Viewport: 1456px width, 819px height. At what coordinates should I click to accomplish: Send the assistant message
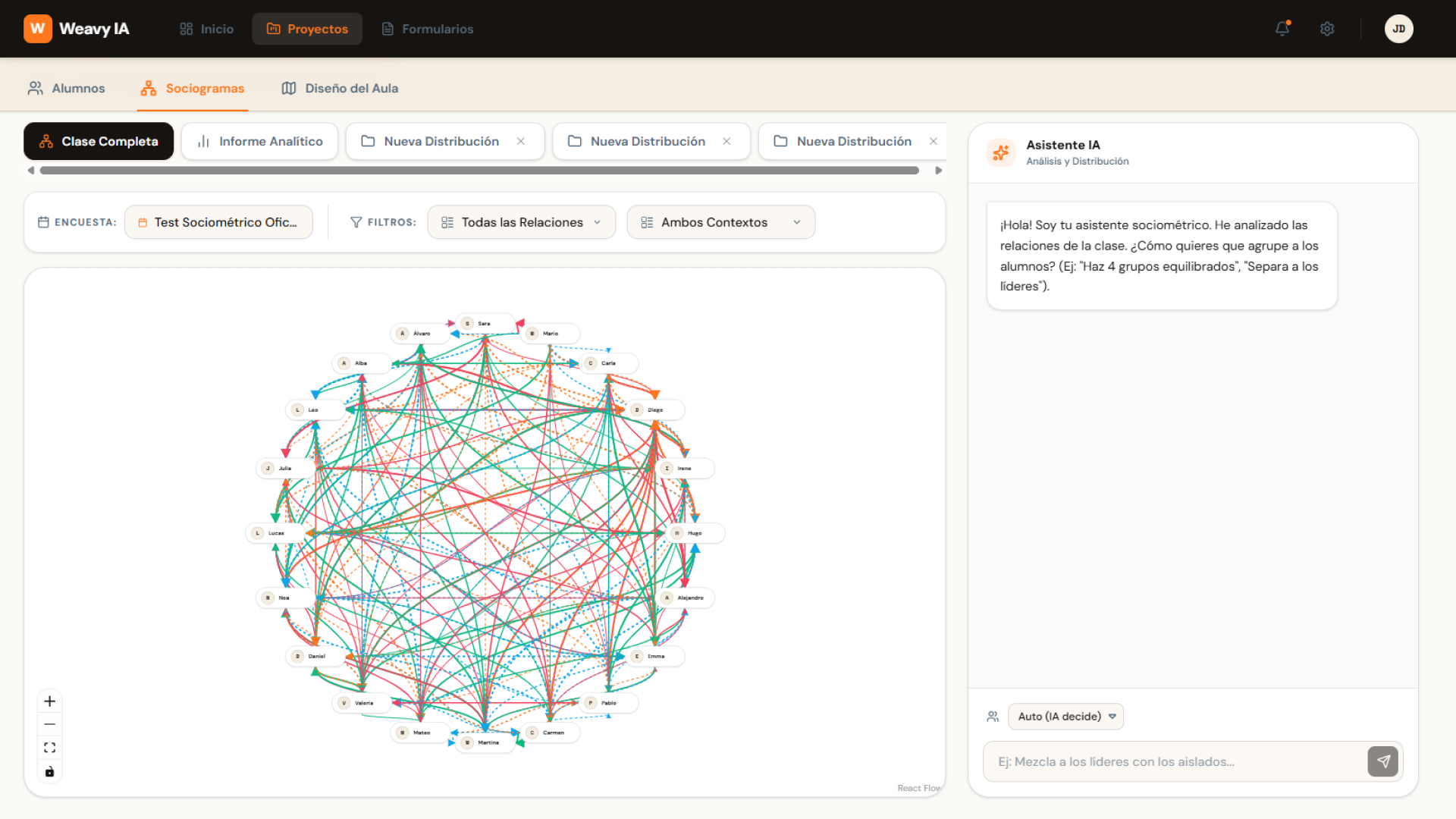click(x=1382, y=761)
